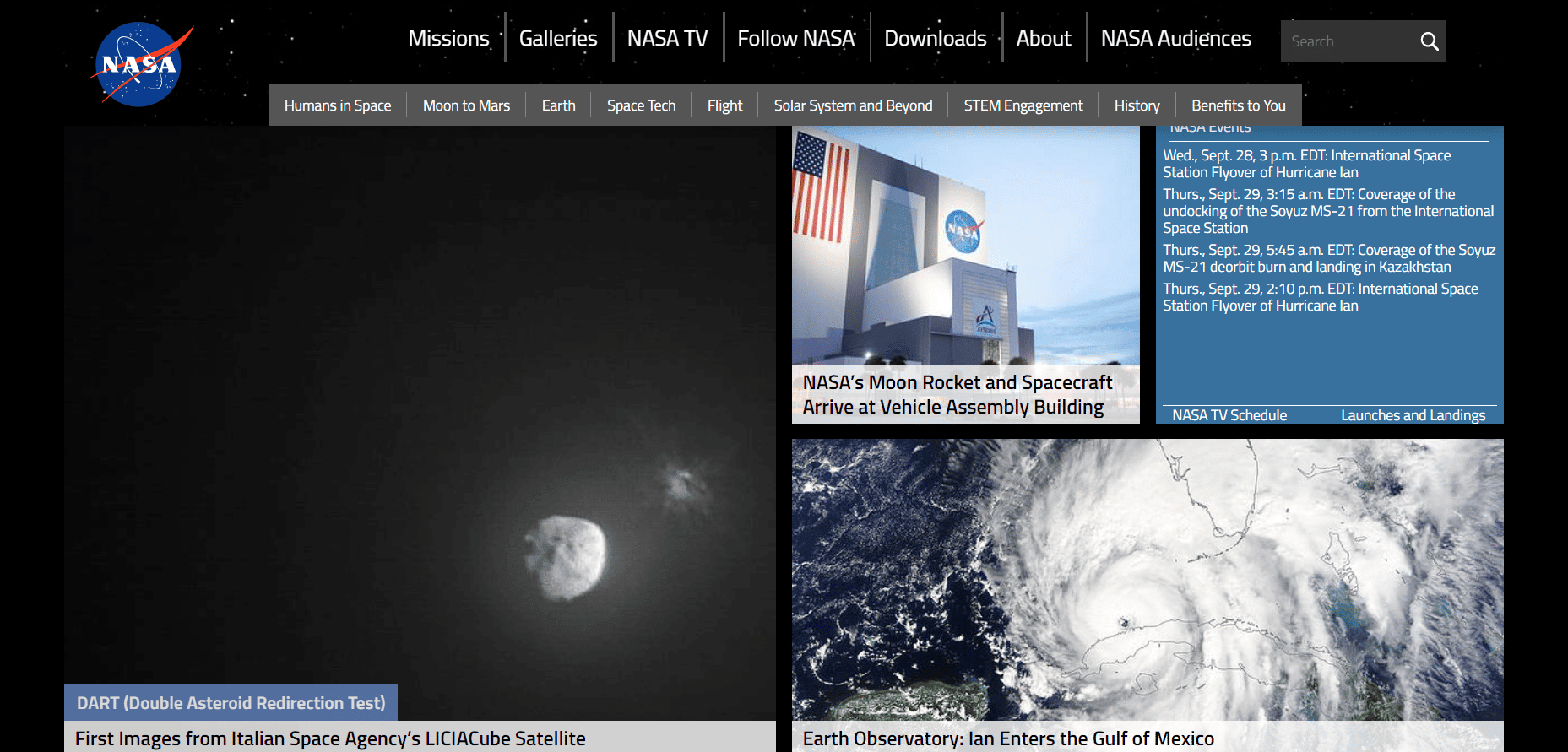Select the STEM Engagement tab

click(x=1023, y=105)
